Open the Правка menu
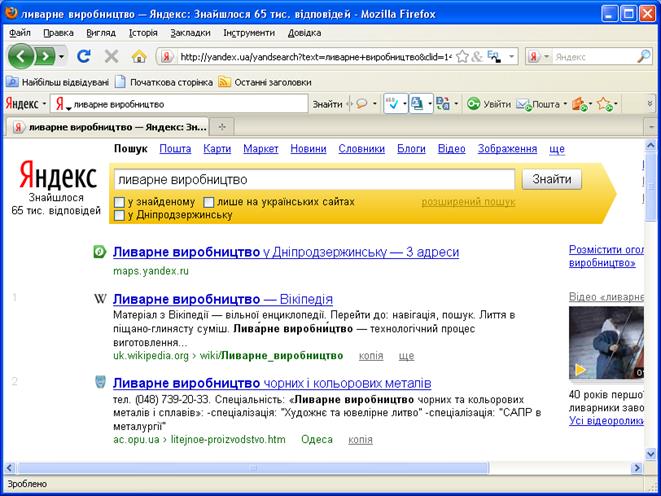The width and height of the screenshot is (661, 496). [58, 33]
